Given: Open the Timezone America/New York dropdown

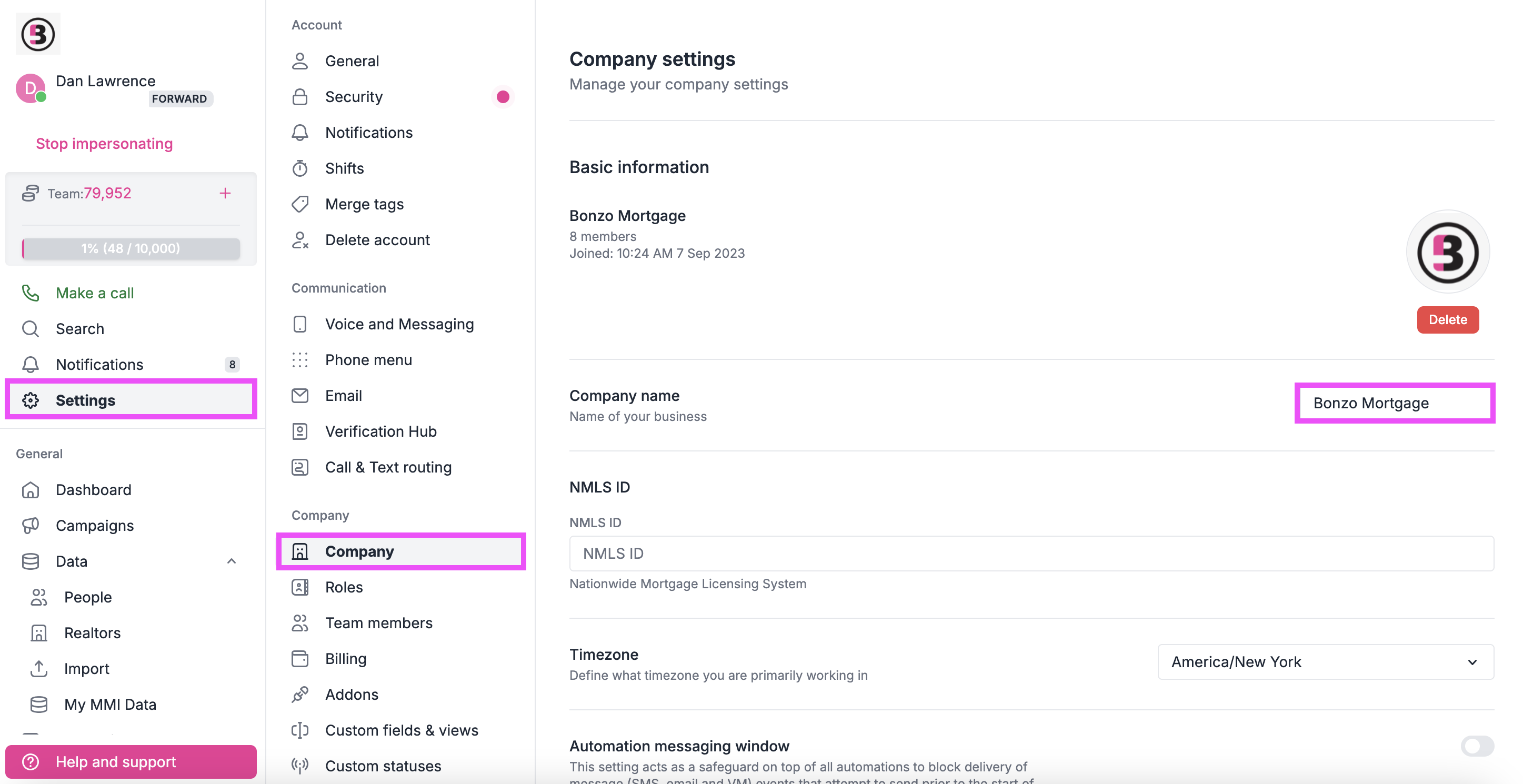Looking at the screenshot, I should pos(1325,661).
